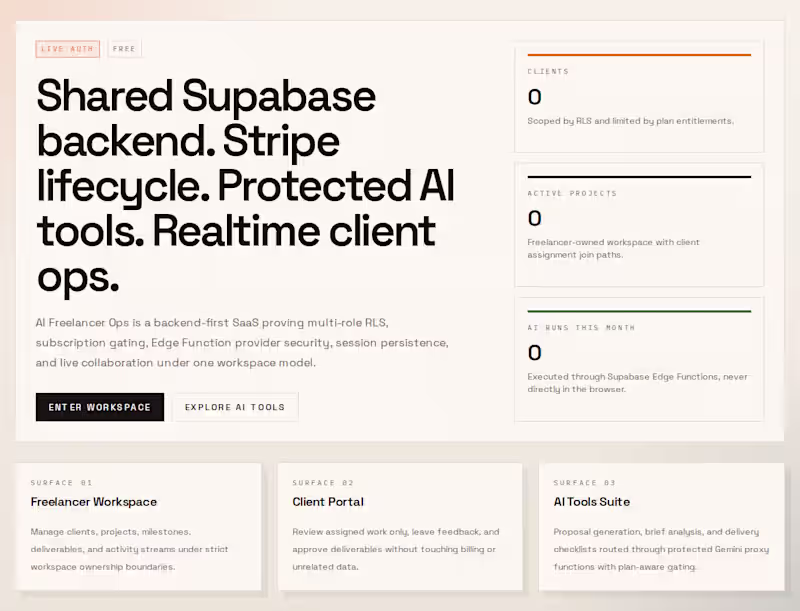
Task: Click the ENTER WORKSPACE button
Action: point(99,407)
